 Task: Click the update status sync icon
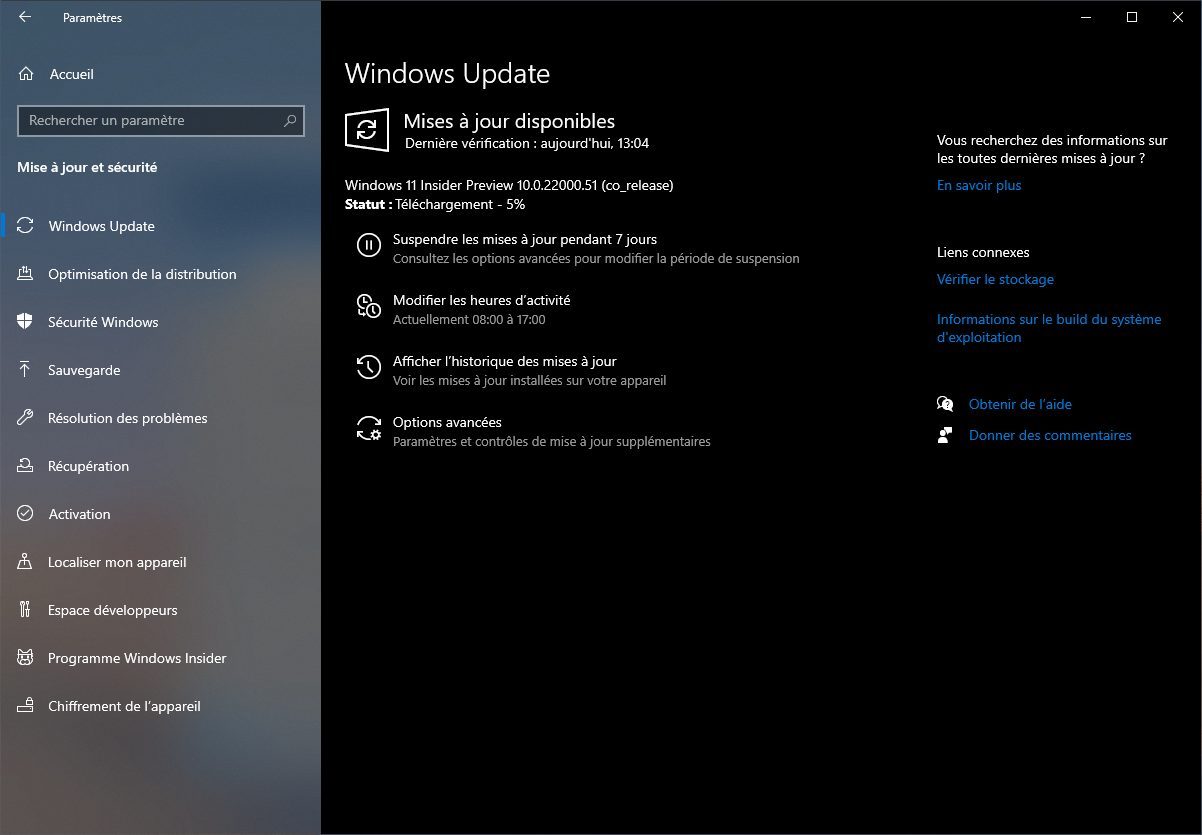tap(367, 130)
